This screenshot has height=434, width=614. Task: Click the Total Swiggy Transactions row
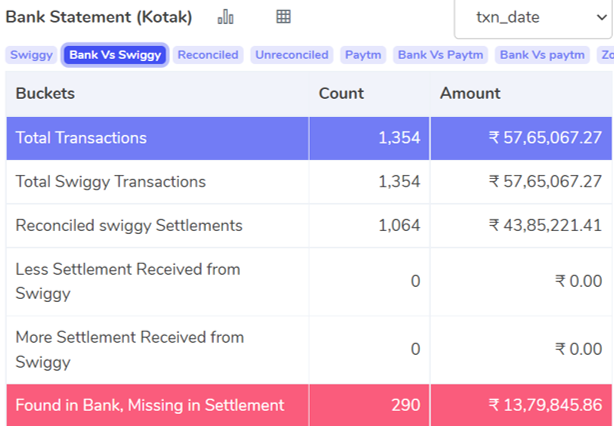pyautogui.click(x=309, y=182)
